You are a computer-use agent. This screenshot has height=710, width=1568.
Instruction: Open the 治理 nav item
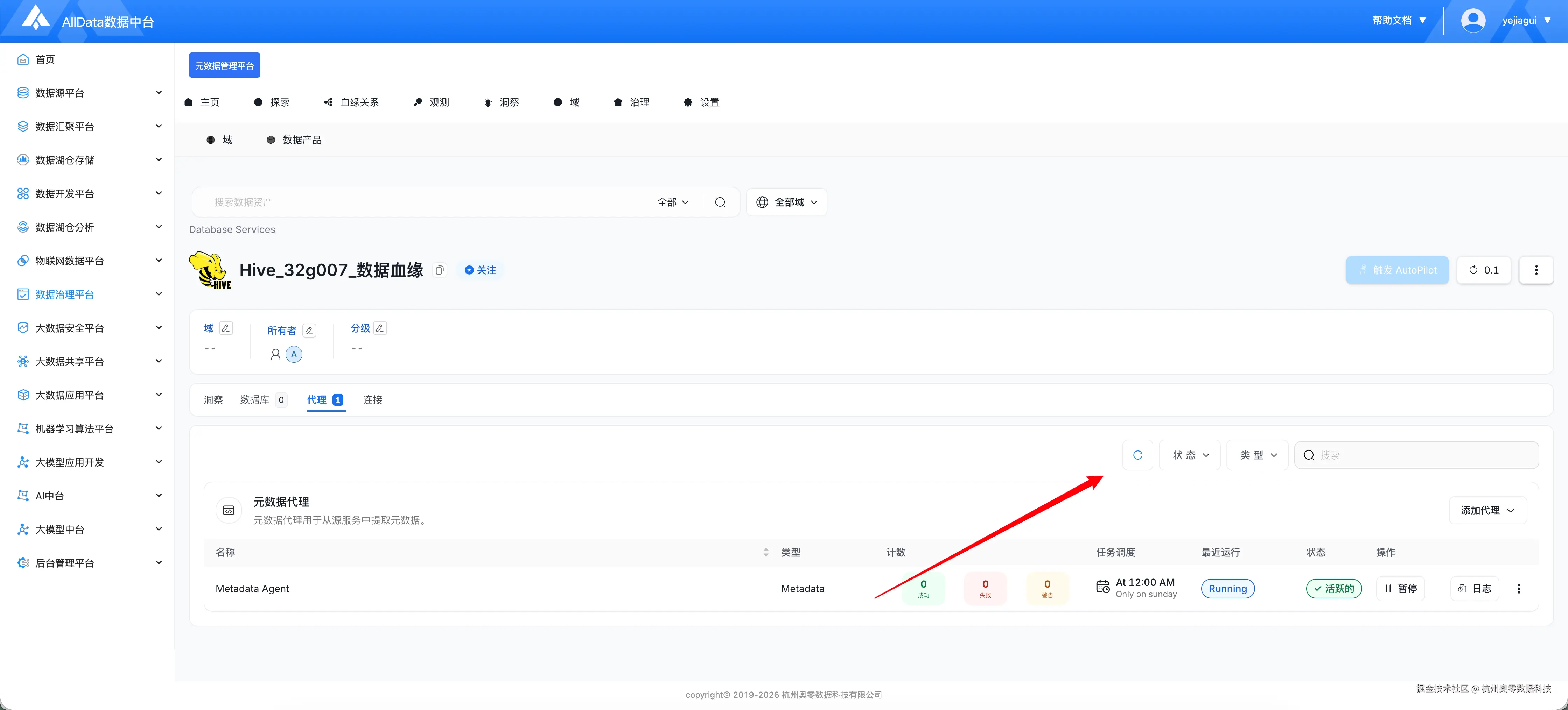coord(632,102)
